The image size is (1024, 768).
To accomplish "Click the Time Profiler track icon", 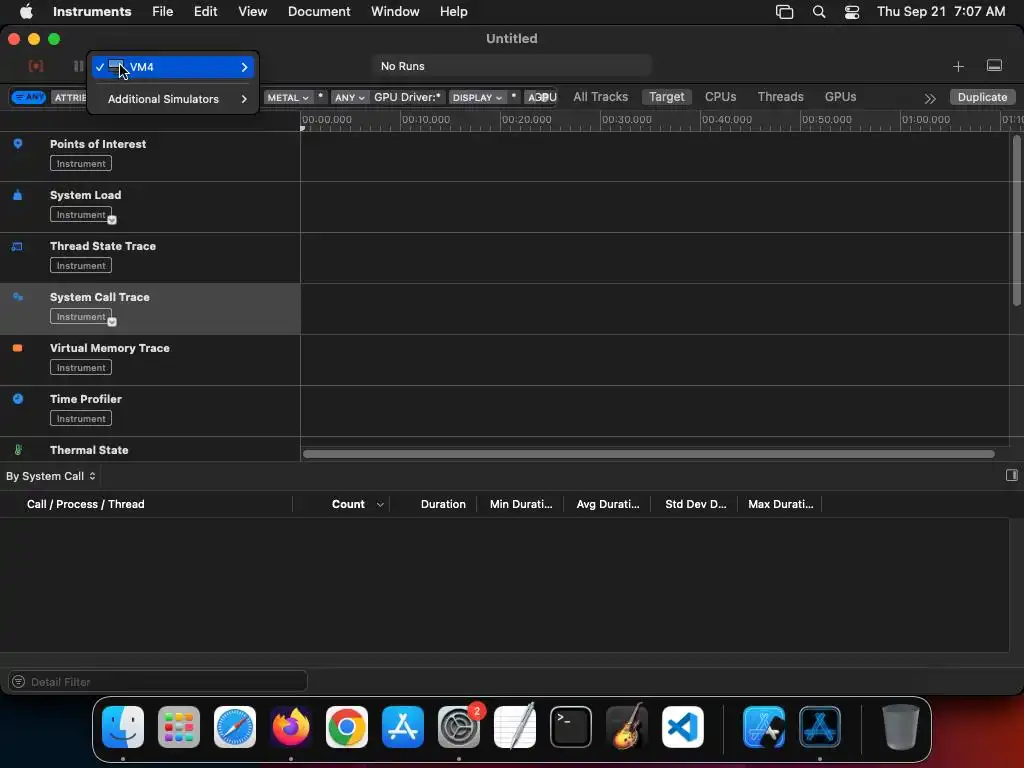I will tap(18, 398).
